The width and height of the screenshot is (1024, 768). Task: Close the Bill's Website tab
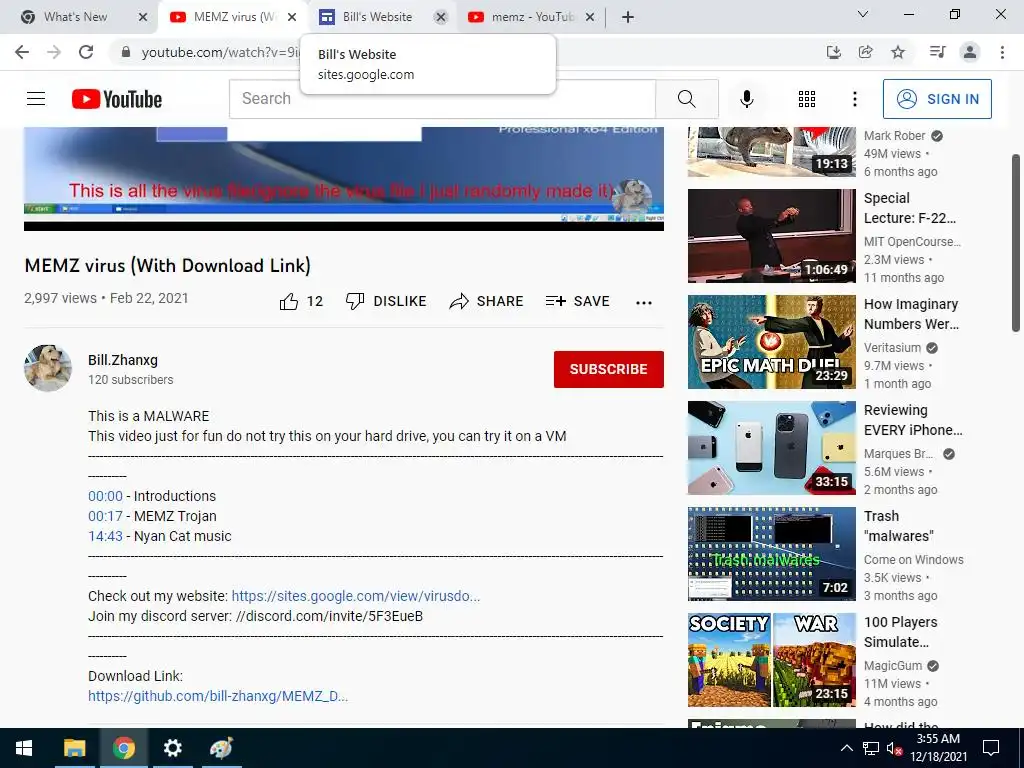pos(441,17)
